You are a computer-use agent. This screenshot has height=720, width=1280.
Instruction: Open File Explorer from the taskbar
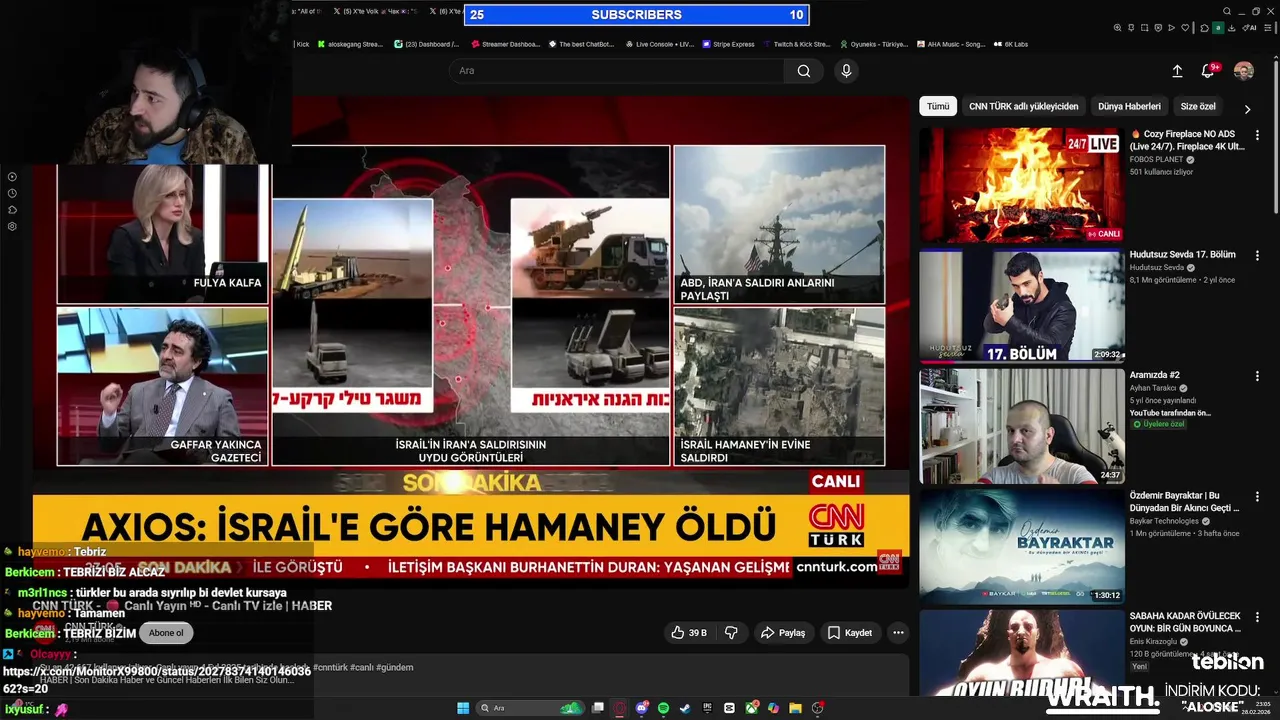pos(795,708)
